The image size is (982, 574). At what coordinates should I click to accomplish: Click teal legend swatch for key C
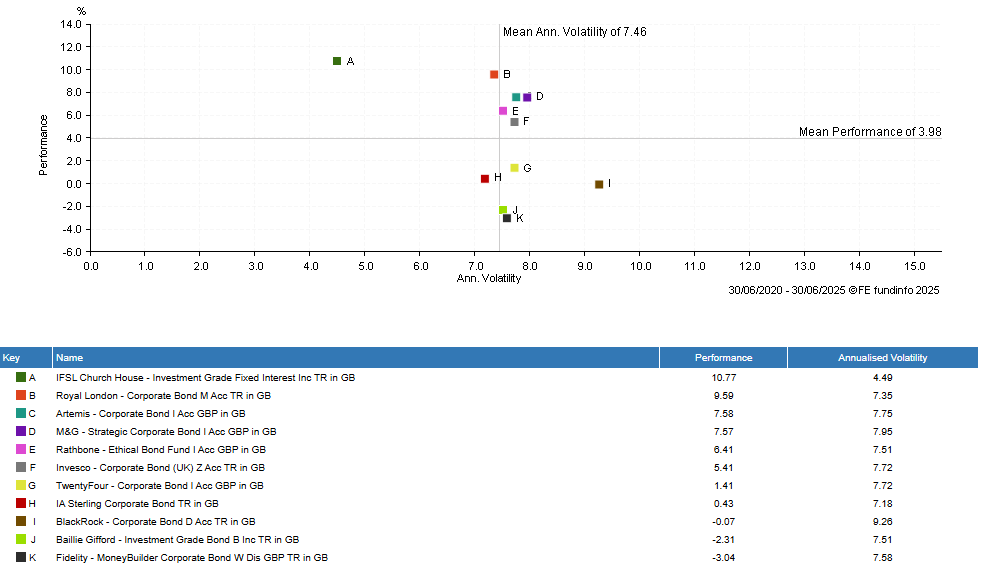point(21,414)
